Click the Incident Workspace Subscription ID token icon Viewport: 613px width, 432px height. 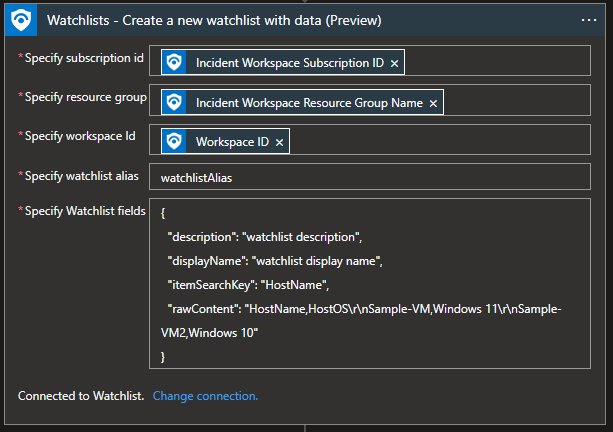tap(174, 63)
